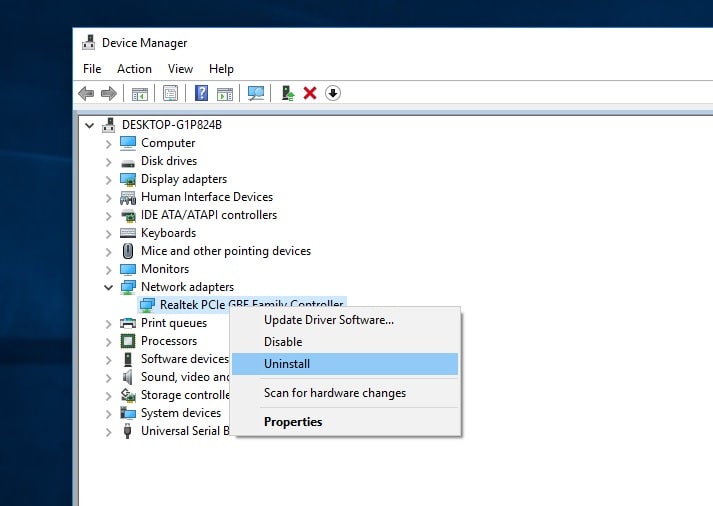Viewport: 713px width, 506px height.
Task: Expand the Disk drives category
Action: (108, 162)
